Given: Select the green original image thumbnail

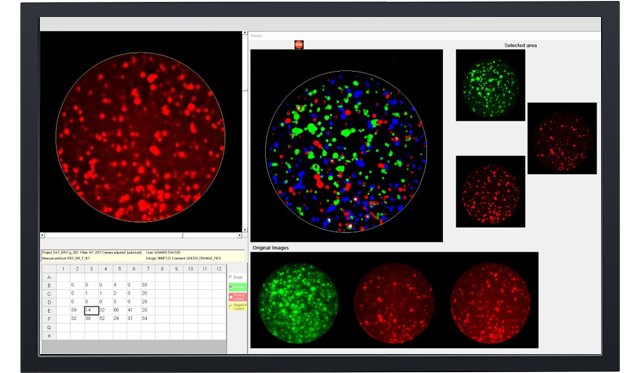Looking at the screenshot, I should 298,302.
